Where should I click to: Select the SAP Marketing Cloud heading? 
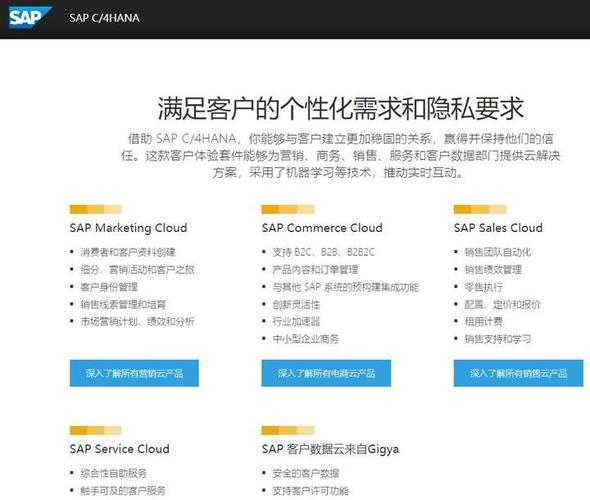pos(128,228)
